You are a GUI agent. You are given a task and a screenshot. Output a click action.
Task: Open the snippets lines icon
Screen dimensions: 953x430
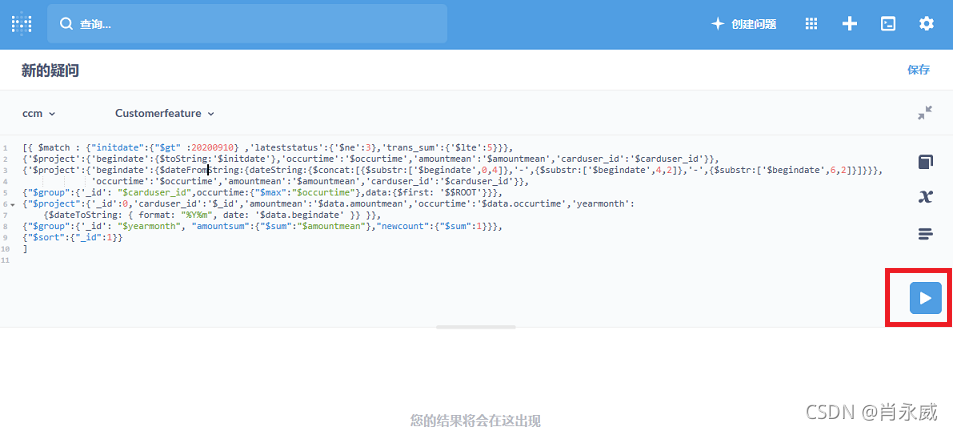coord(925,234)
